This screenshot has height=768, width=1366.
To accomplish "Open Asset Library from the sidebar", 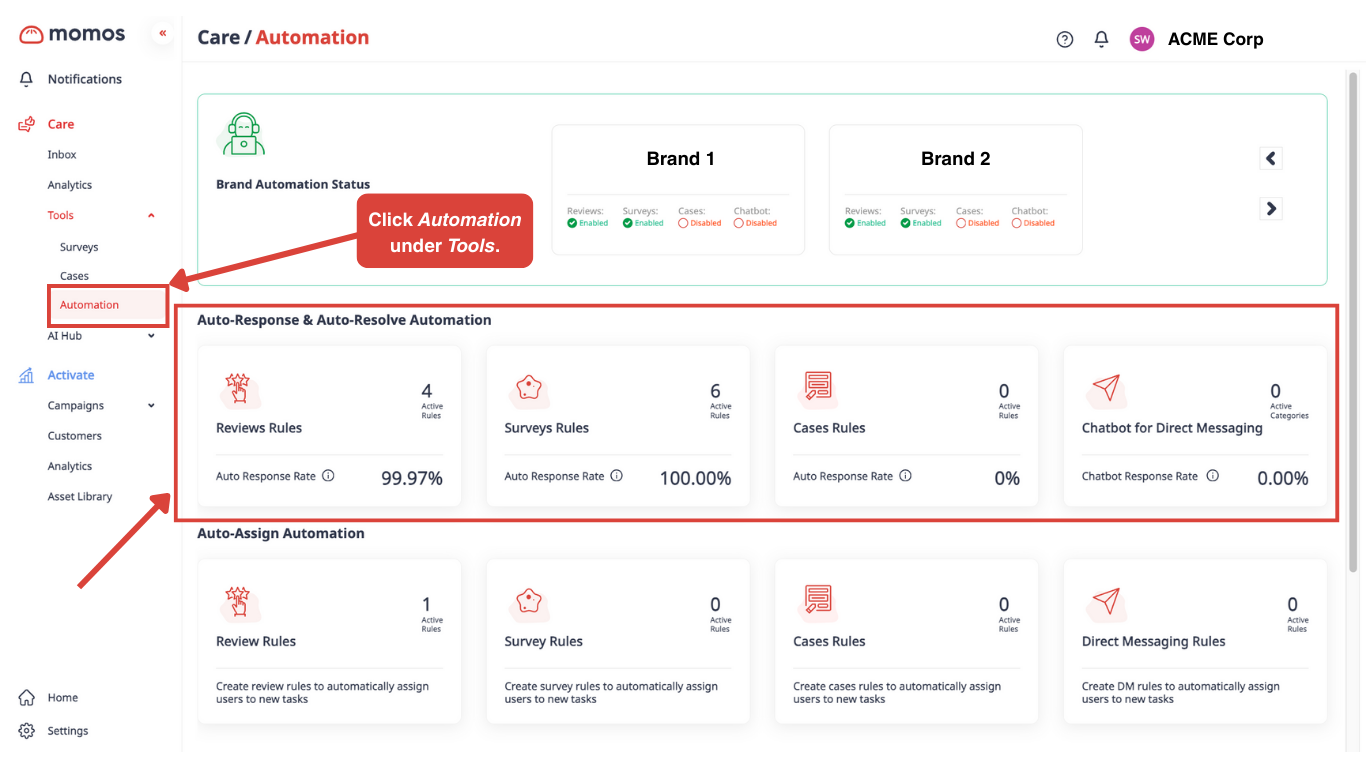I will click(x=79, y=496).
